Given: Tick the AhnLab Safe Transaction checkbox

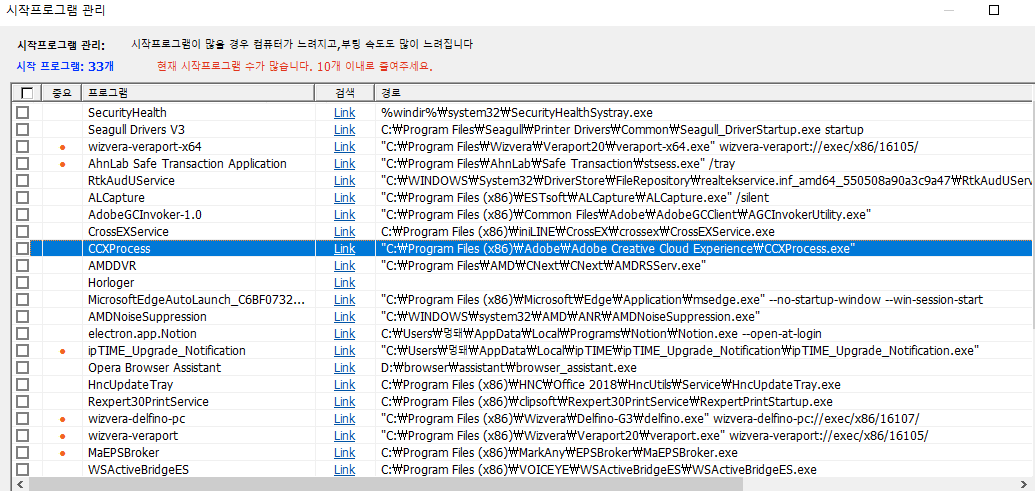Looking at the screenshot, I should click(x=23, y=164).
